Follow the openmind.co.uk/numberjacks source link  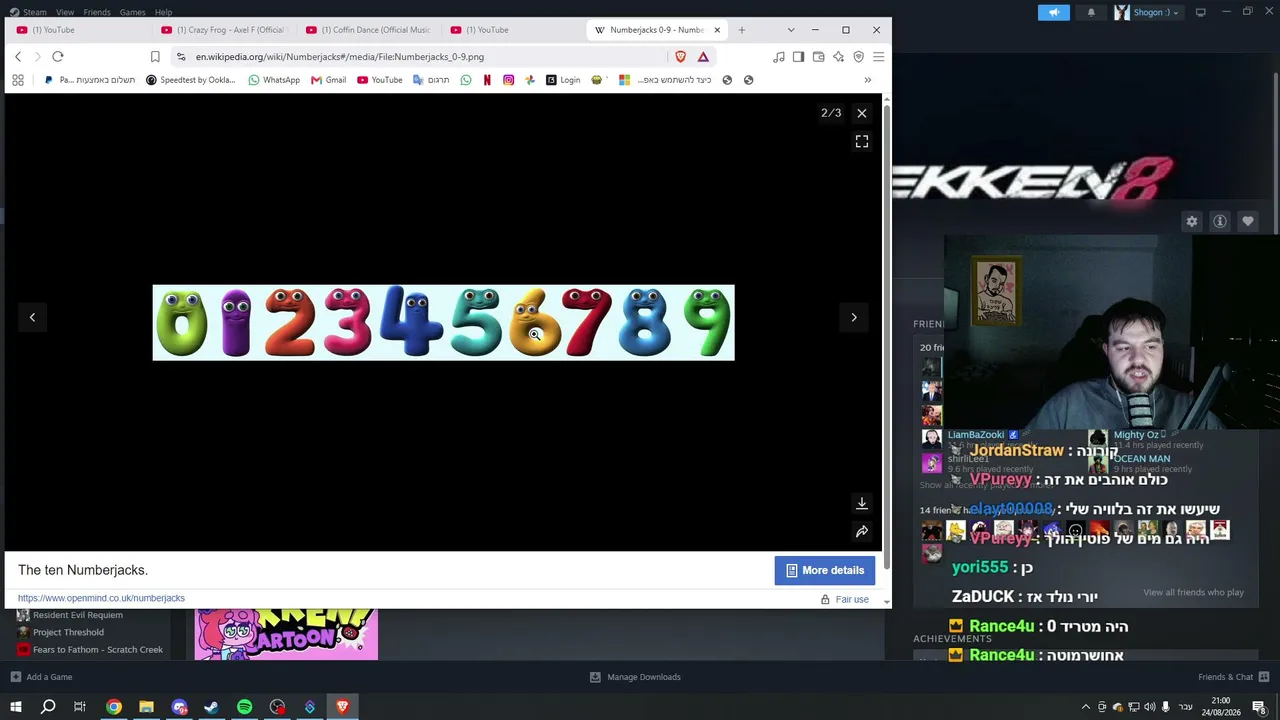point(101,598)
